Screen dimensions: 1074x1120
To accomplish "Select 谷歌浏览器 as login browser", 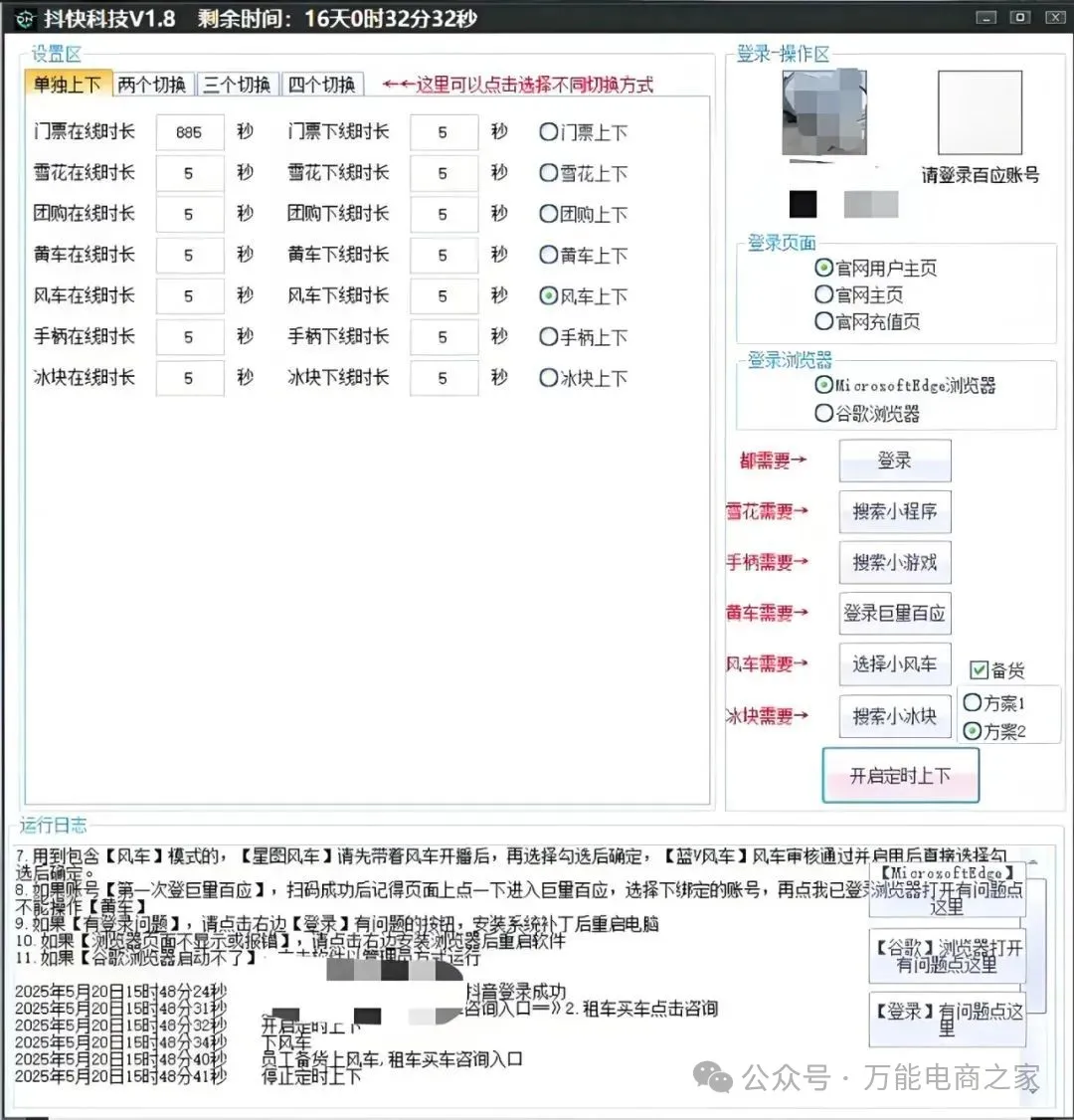I will [x=823, y=413].
